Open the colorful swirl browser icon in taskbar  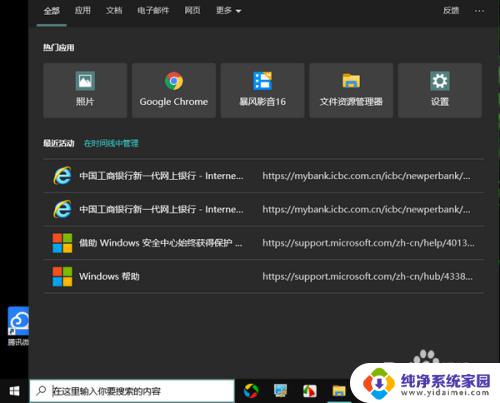point(251,391)
